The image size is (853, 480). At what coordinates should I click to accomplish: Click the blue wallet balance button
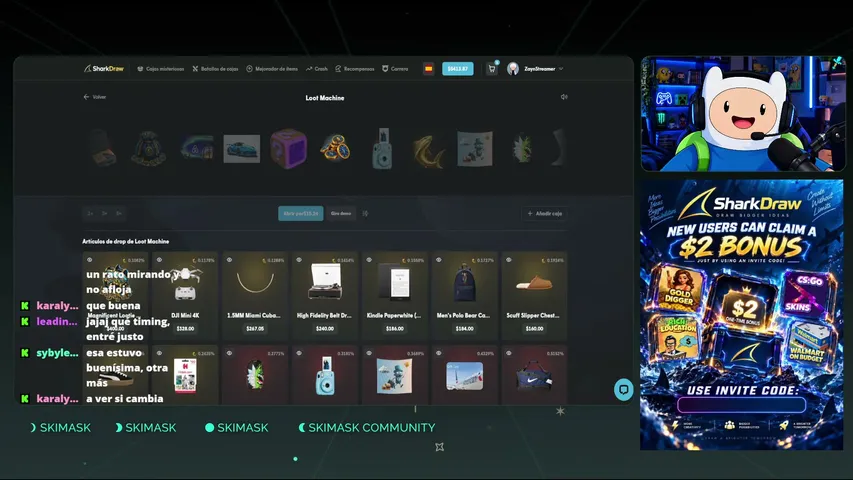point(458,69)
